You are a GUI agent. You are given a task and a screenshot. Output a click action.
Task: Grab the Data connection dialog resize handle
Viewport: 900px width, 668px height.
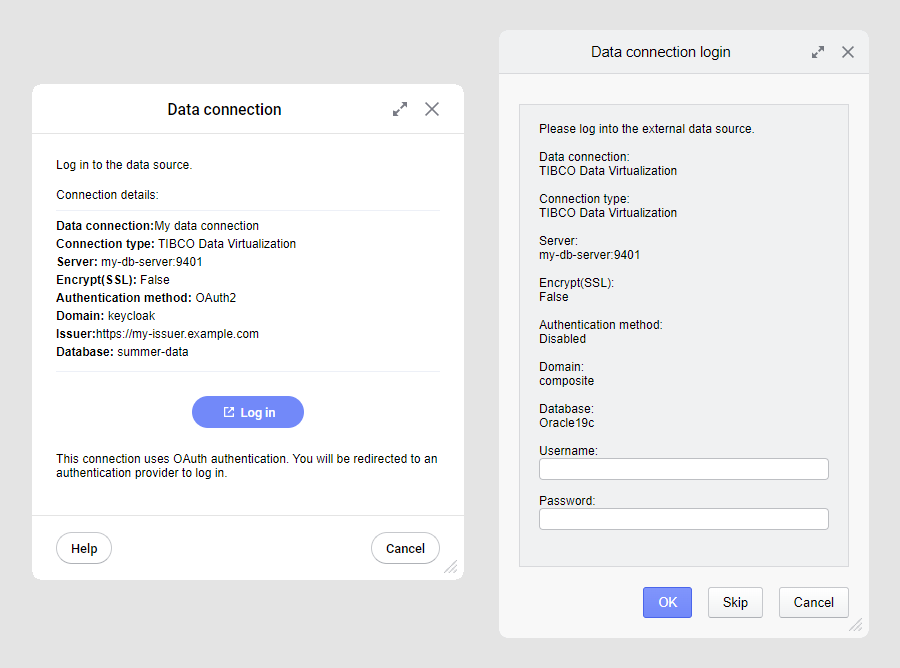click(x=451, y=567)
